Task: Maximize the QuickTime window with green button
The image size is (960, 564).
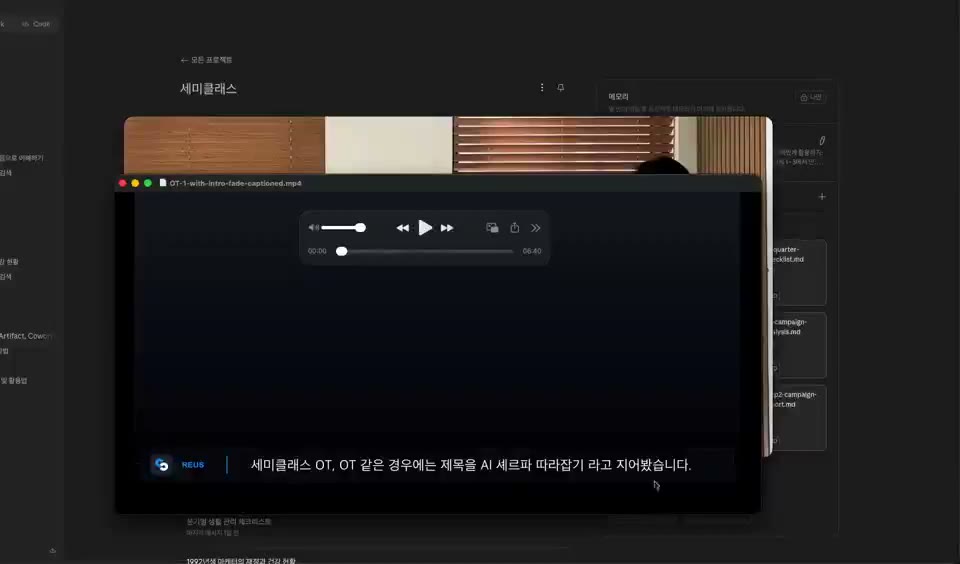Action: pos(148,183)
